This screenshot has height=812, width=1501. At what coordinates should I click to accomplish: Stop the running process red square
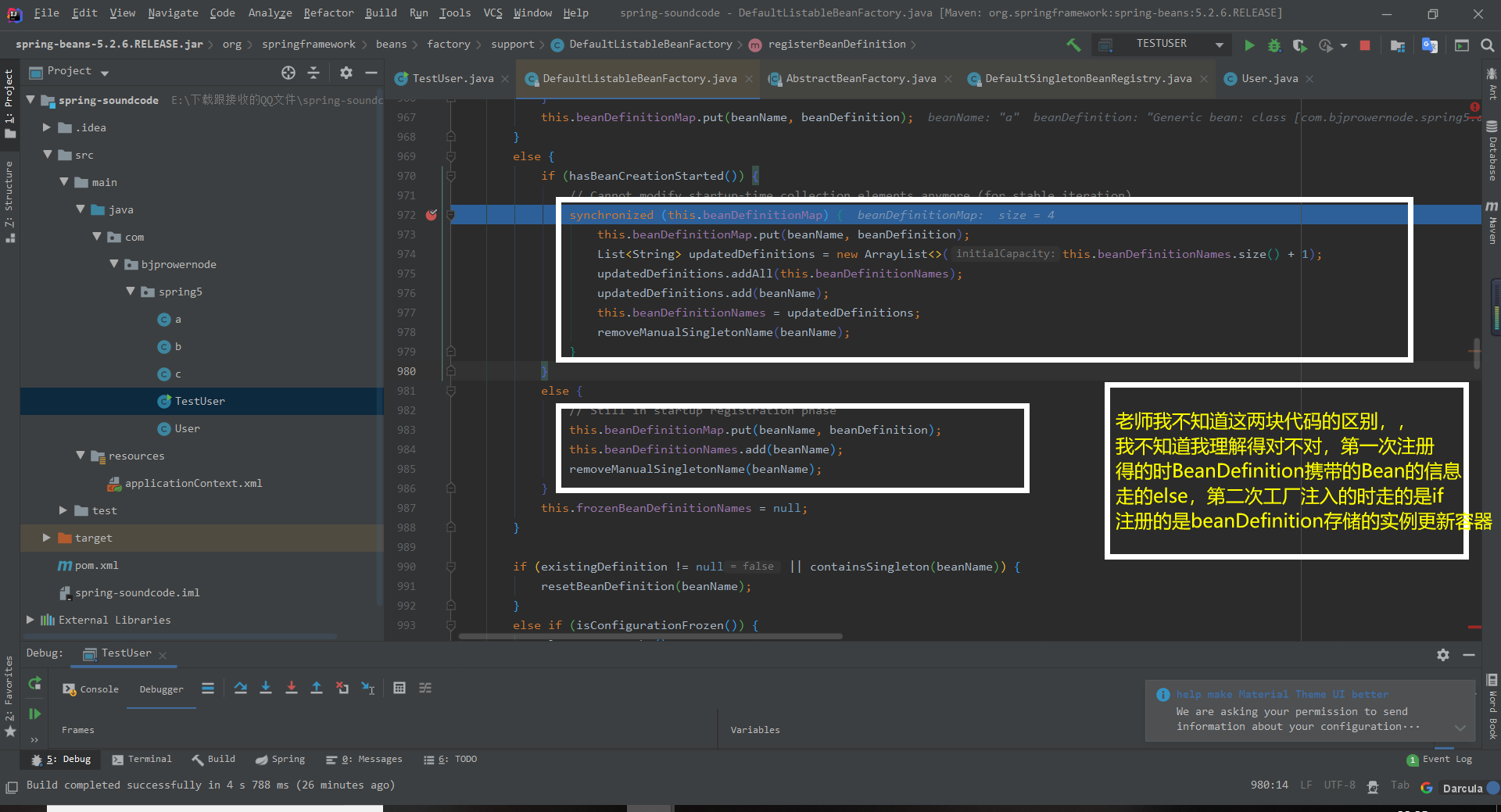1365,45
